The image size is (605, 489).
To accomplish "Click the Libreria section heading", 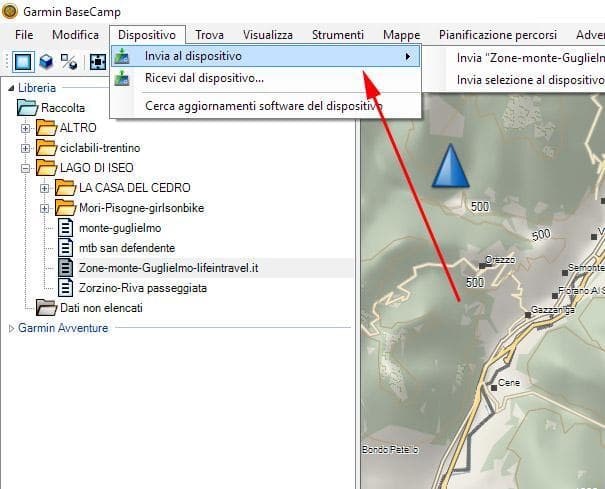I will coord(37,88).
